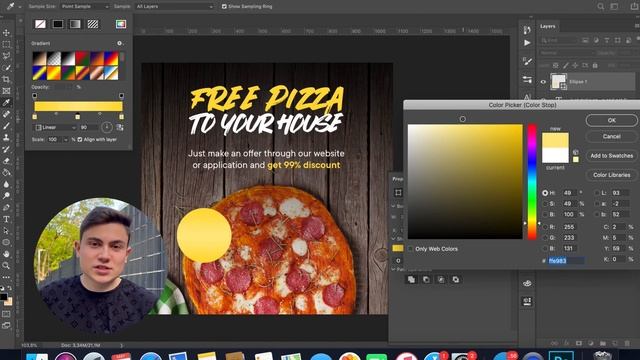Select the Path Selection arrow tool
The width and height of the screenshot is (640, 360).
(x=6, y=231)
